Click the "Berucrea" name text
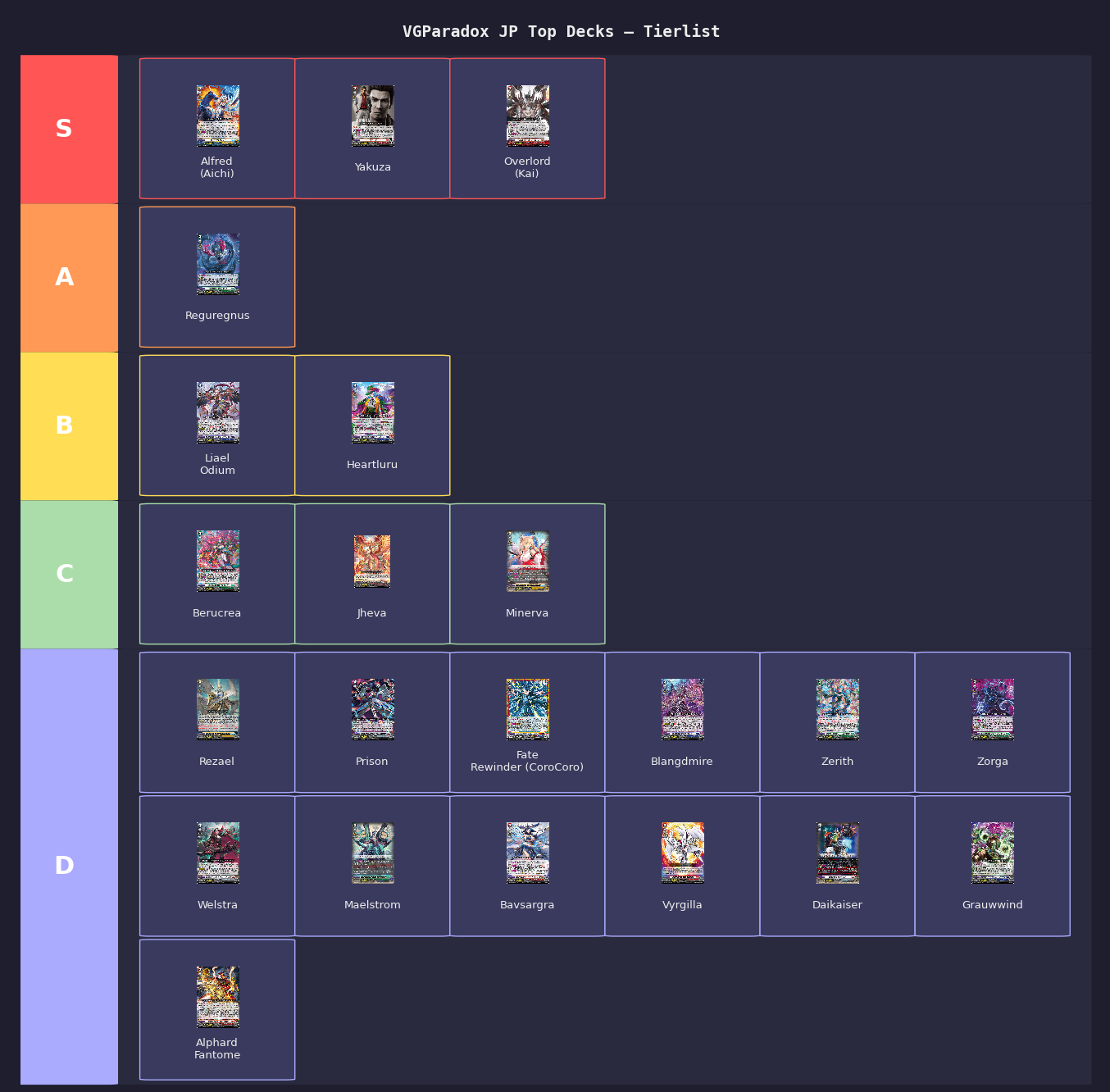The height and width of the screenshot is (1092, 1110). click(x=216, y=613)
